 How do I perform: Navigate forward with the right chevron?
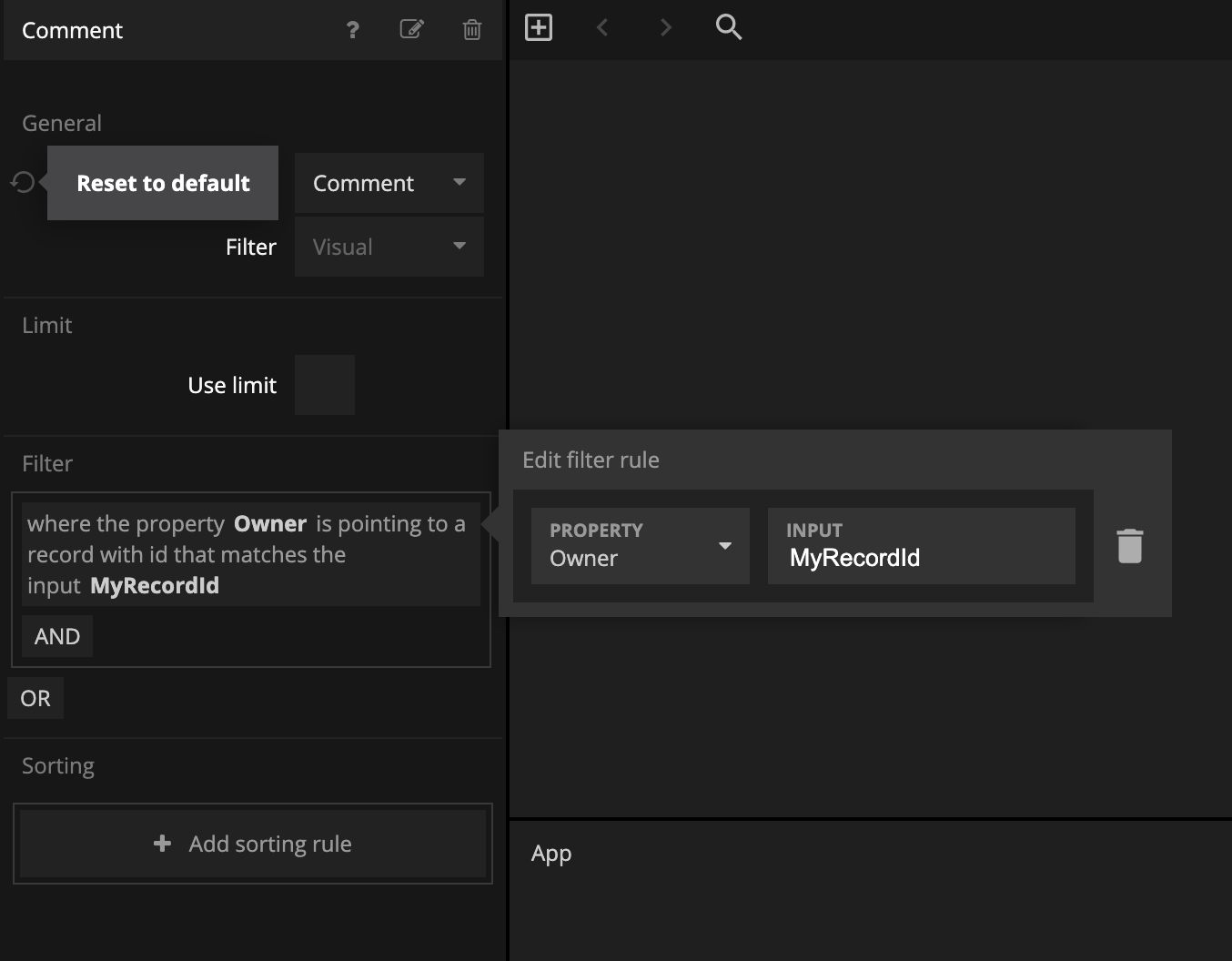[x=666, y=27]
